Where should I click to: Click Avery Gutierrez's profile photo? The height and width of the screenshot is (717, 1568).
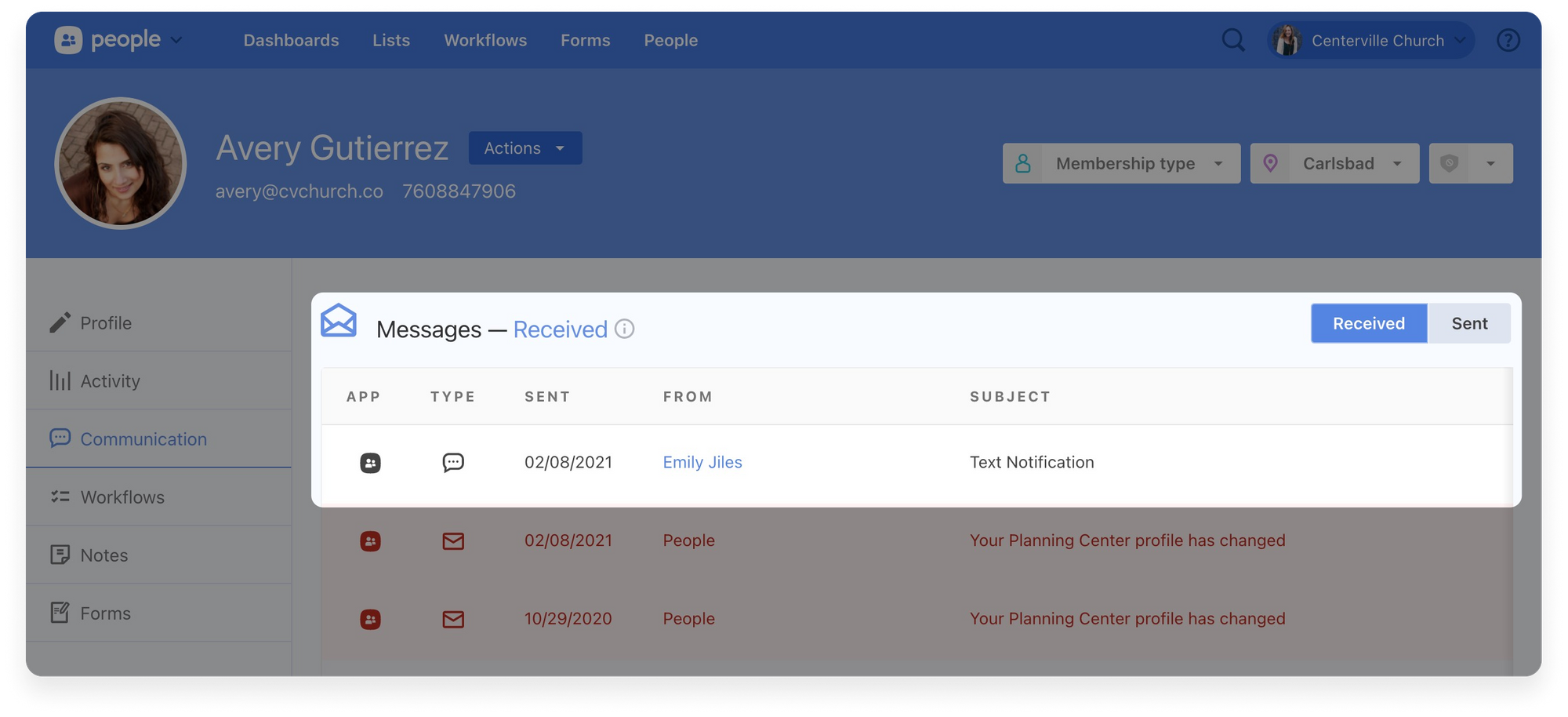tap(121, 163)
